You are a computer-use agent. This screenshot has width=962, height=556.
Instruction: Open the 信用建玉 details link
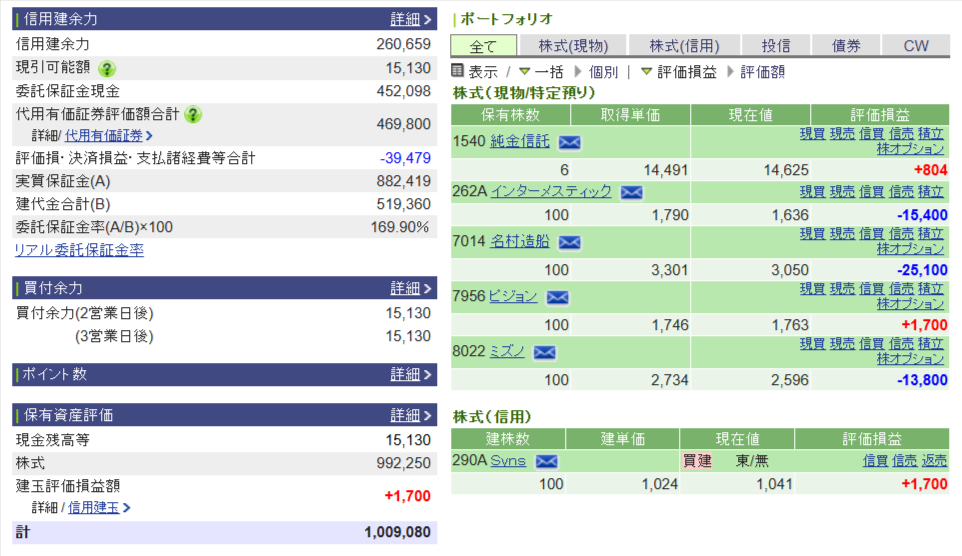tap(93, 508)
